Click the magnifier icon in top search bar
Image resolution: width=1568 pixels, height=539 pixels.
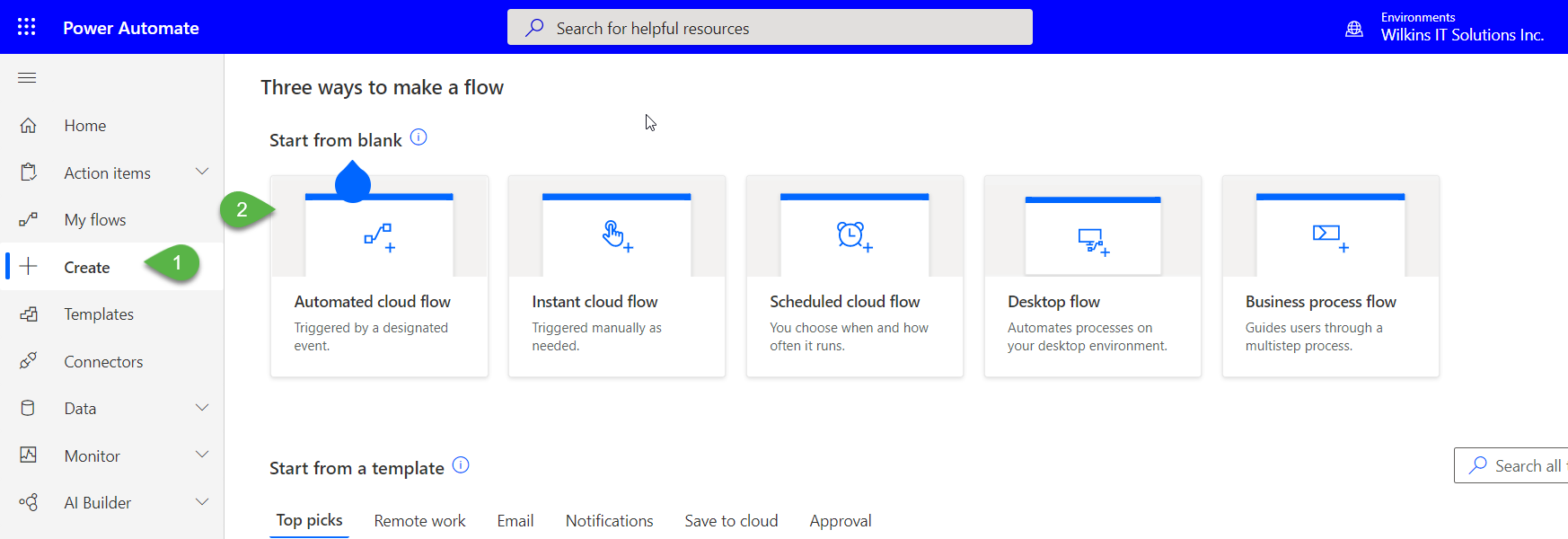[x=534, y=28]
